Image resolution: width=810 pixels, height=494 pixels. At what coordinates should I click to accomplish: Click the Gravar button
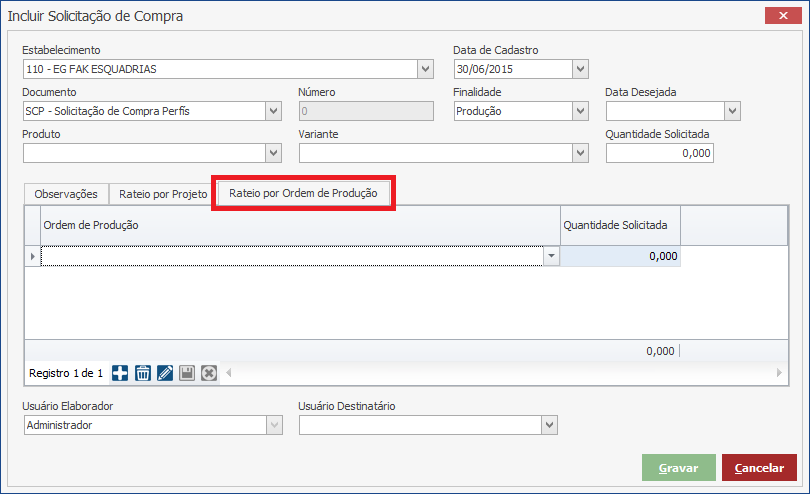[679, 468]
